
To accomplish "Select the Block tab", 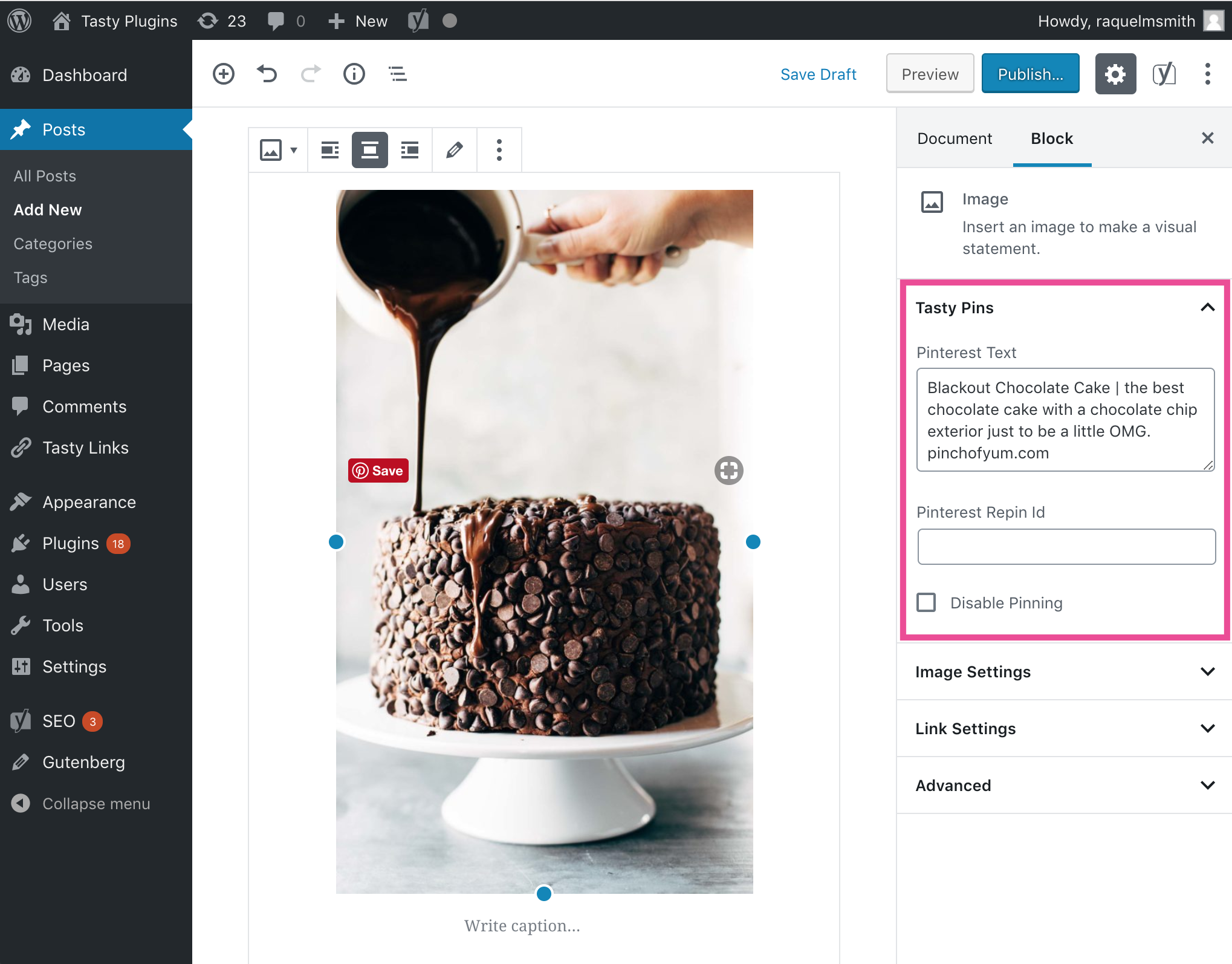I will [1052, 138].
